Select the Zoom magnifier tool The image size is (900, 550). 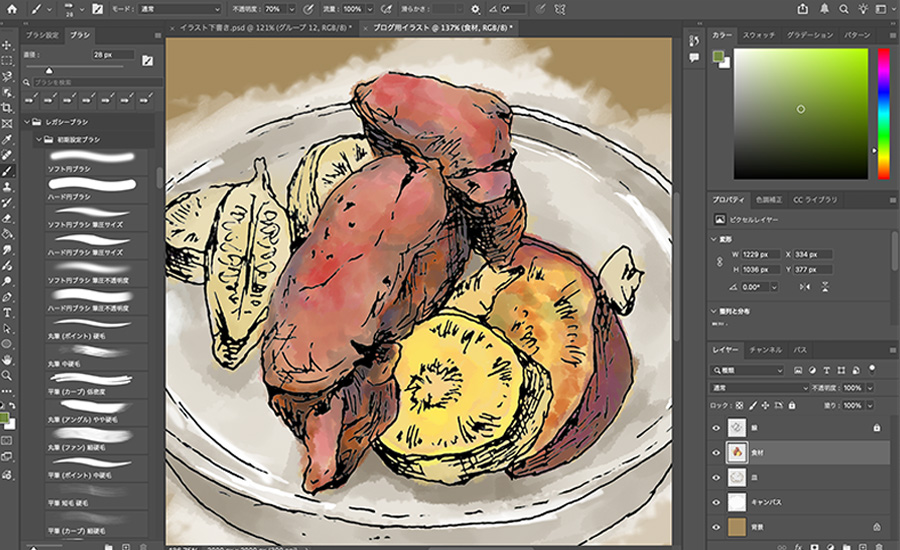(7, 375)
